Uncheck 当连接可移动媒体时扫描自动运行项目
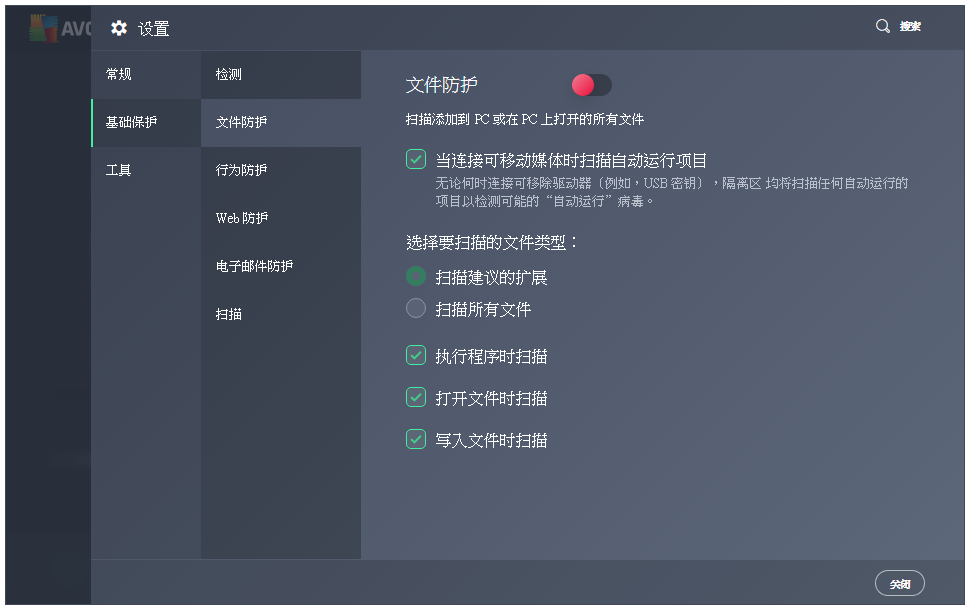The width and height of the screenshot is (970, 608). pyautogui.click(x=415, y=157)
